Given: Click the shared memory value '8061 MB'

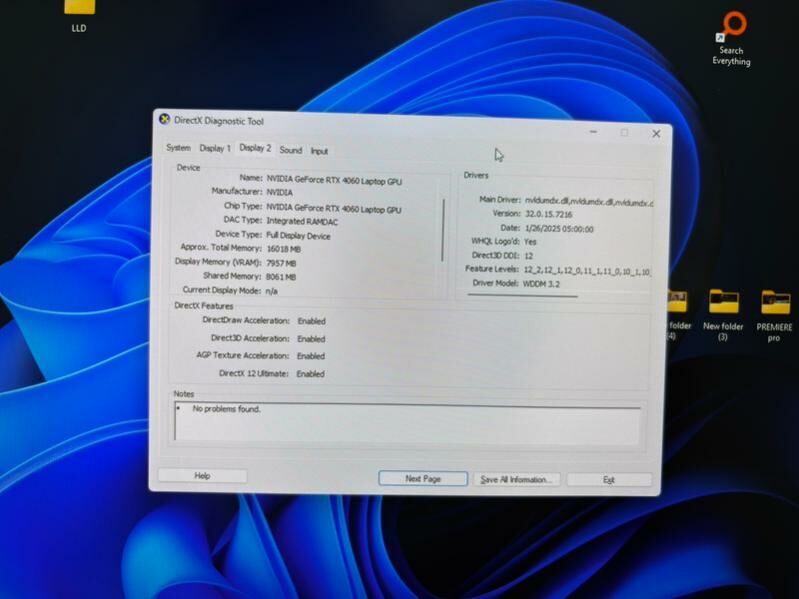Looking at the screenshot, I should (x=281, y=277).
